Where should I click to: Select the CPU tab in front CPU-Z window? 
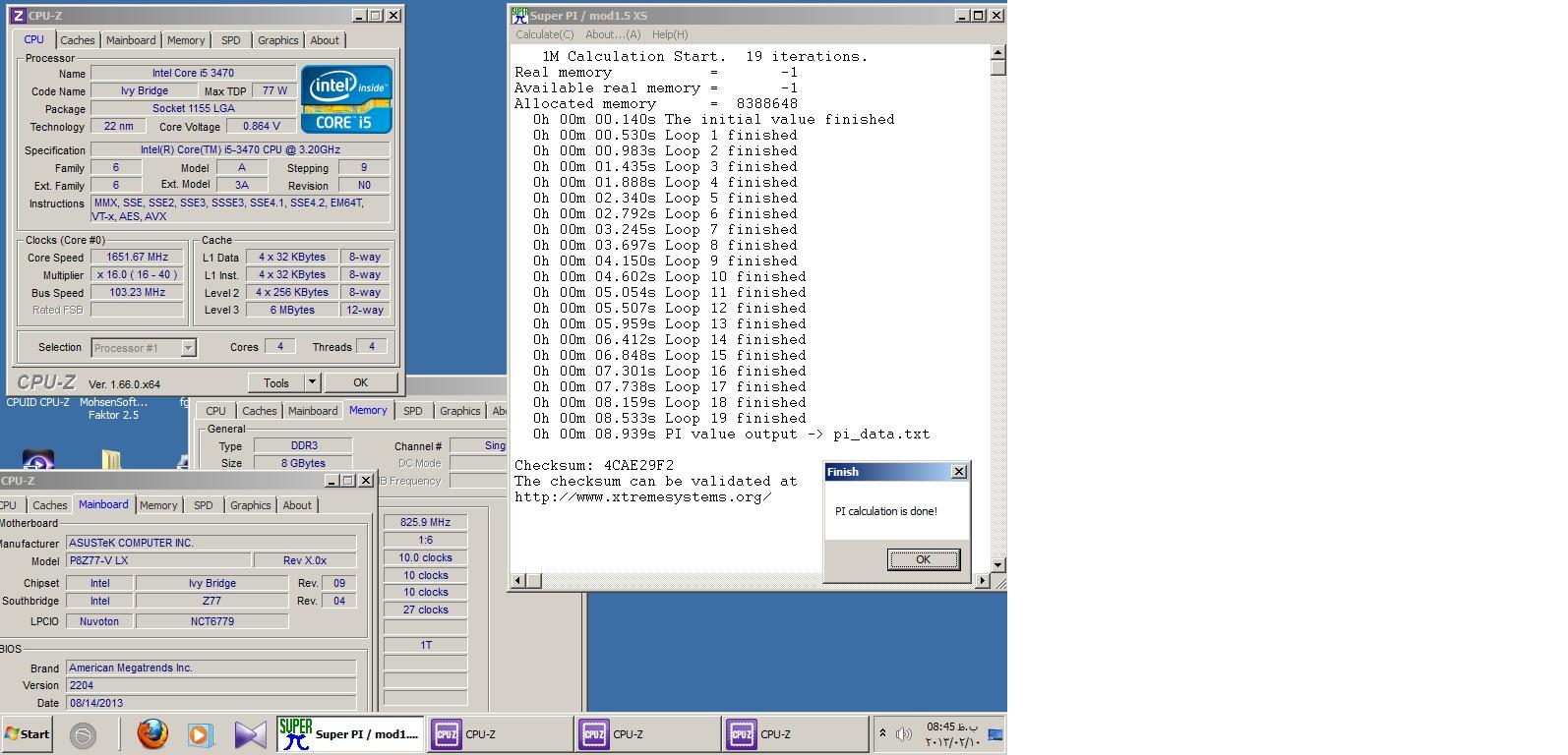pos(34,39)
